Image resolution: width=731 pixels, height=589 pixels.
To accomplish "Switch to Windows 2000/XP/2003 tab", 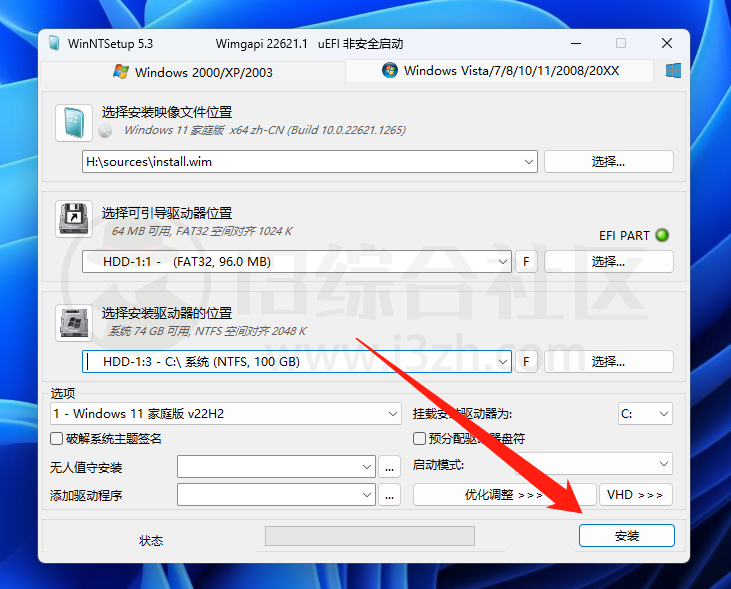I will click(x=193, y=72).
